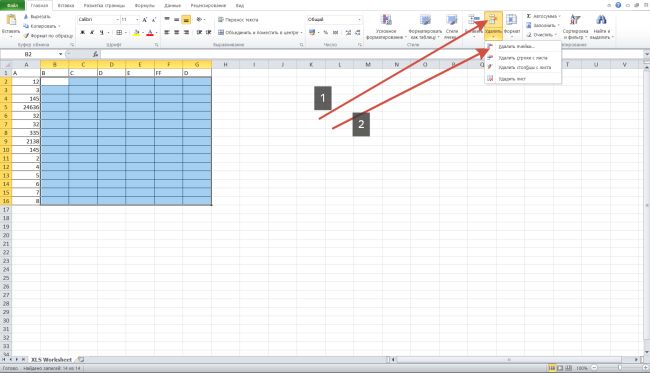
Task: Open the Calibri font name dropdown
Action: [x=117, y=19]
